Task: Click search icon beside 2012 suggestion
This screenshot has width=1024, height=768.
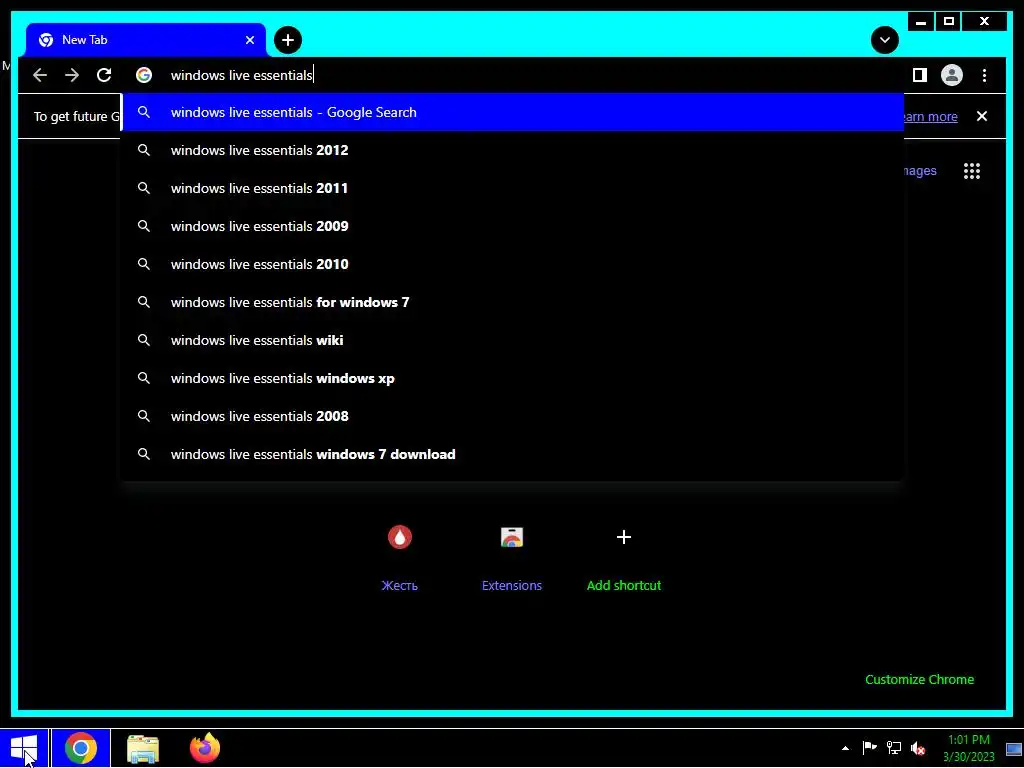Action: 144,150
